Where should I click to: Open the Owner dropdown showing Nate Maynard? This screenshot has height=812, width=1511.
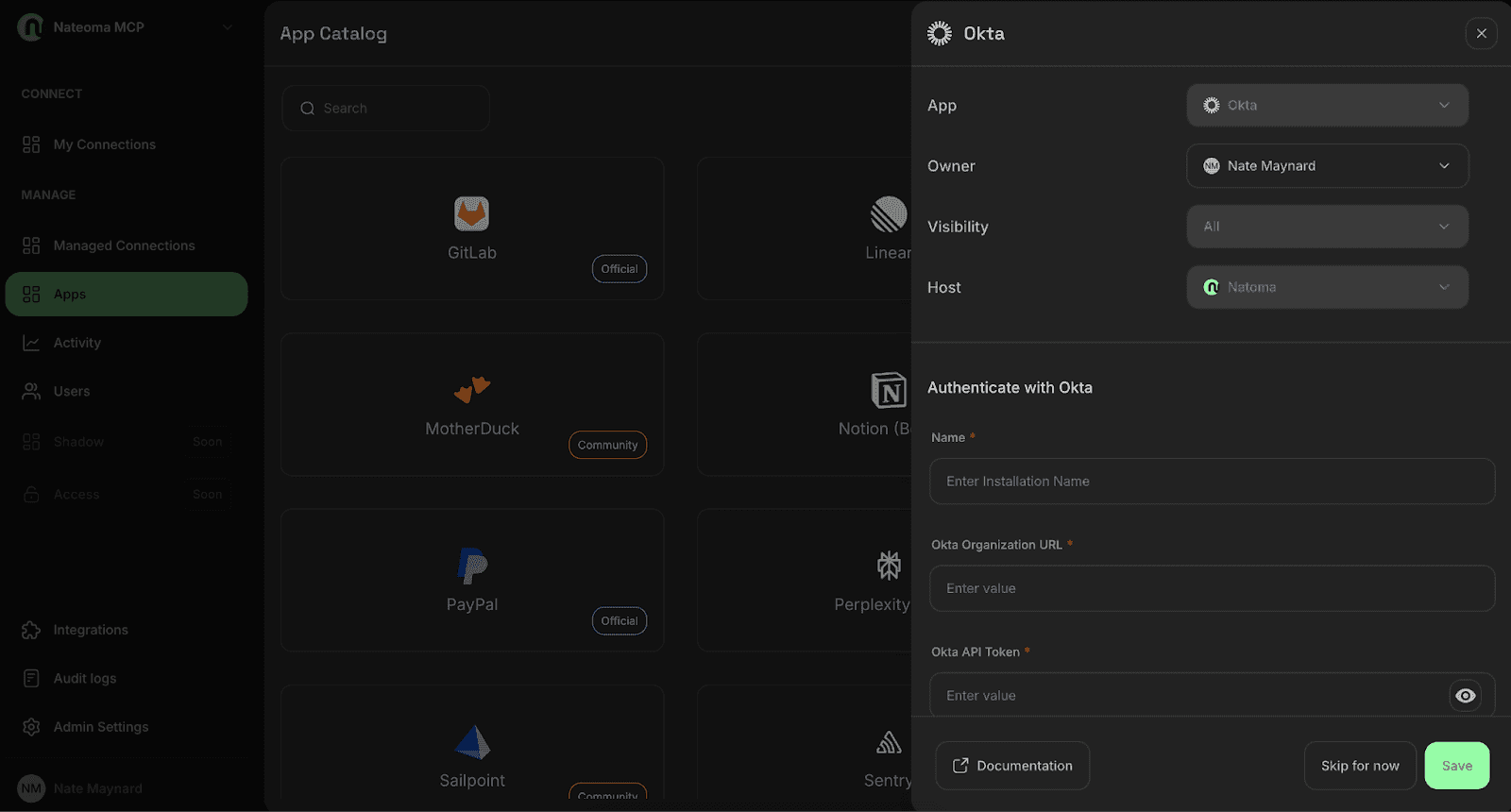point(1327,165)
